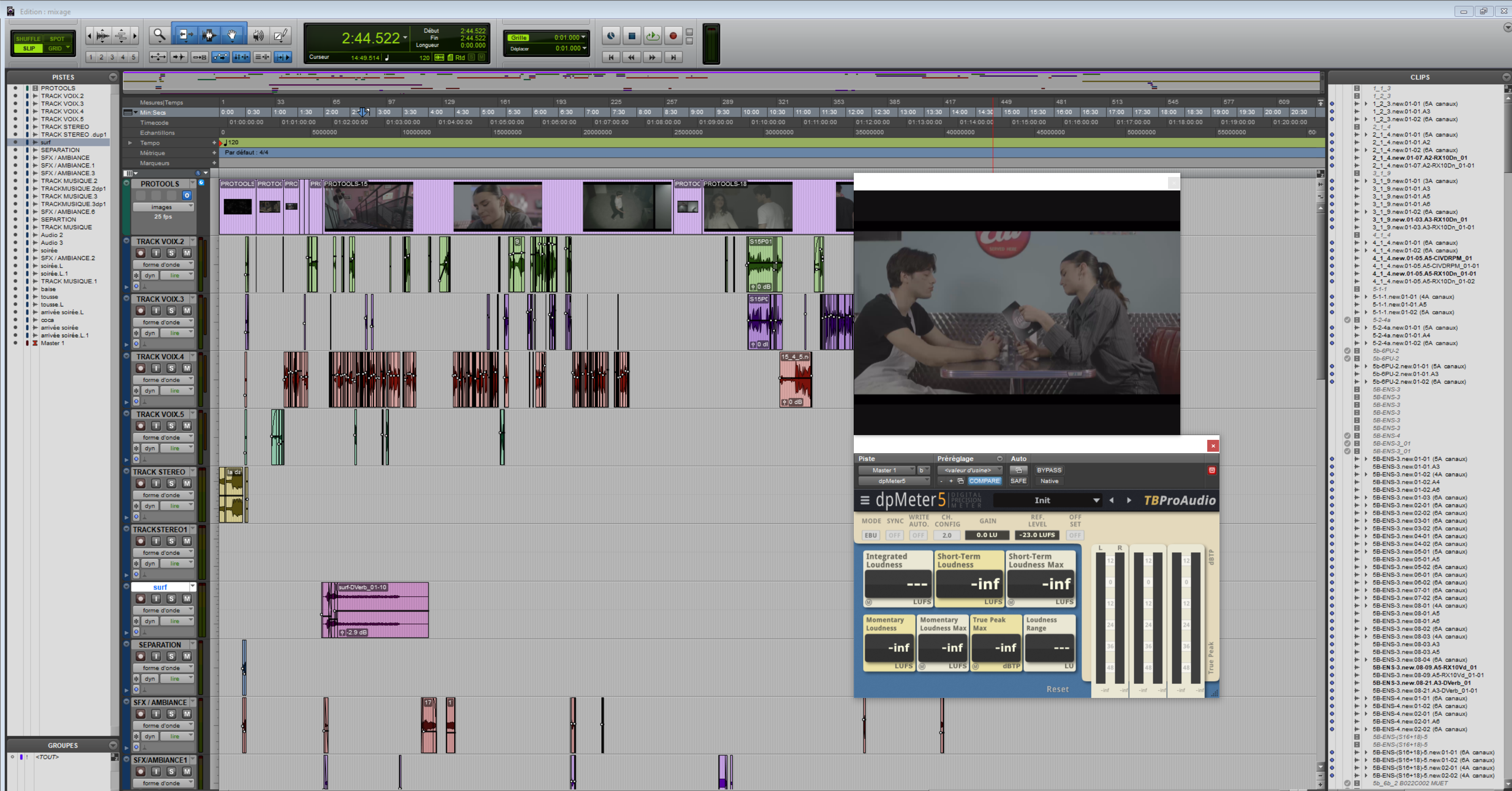Select zoom preset 1
This screenshot has height=791, width=1512.
(x=91, y=57)
